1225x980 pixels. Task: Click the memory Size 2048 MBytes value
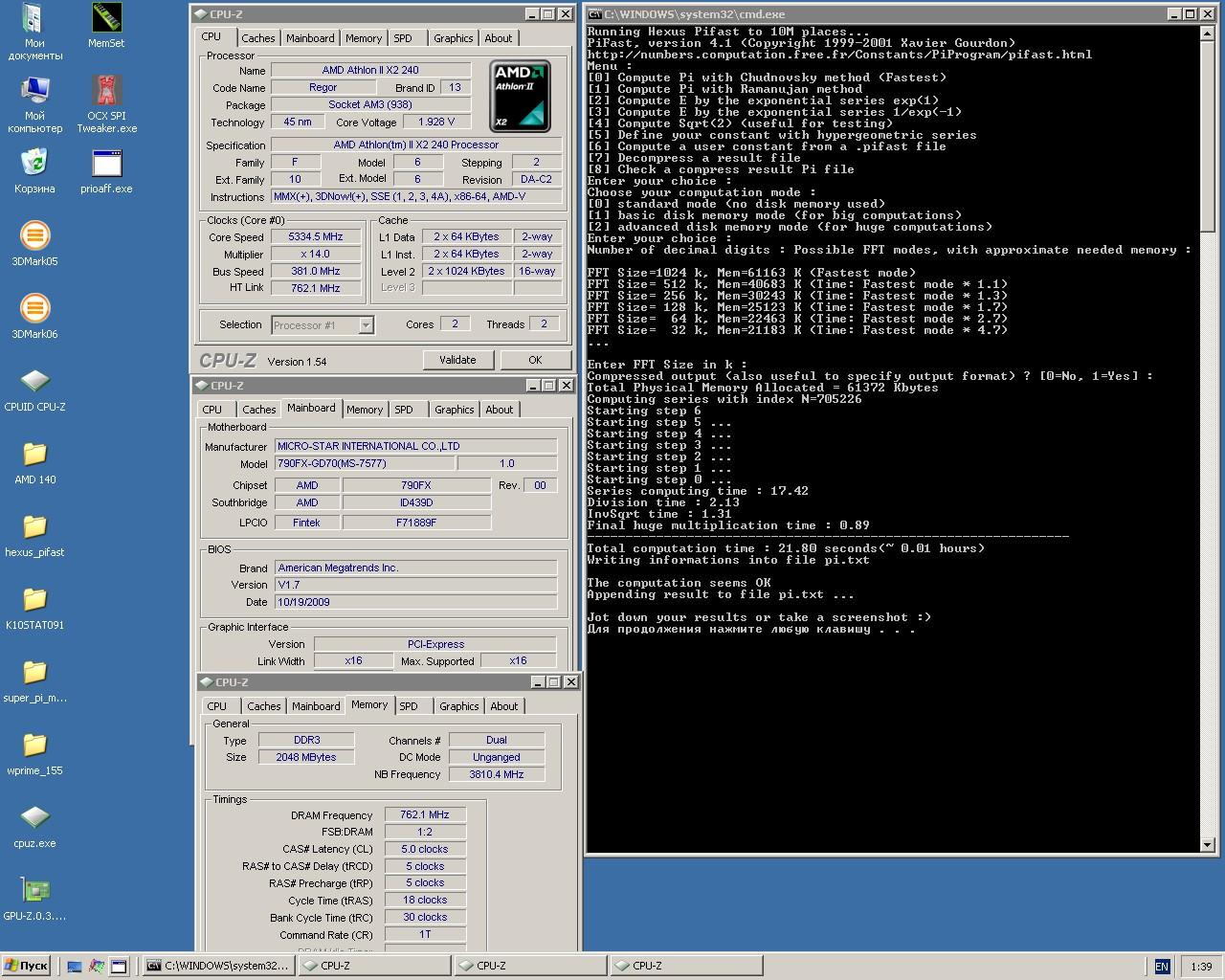306,757
